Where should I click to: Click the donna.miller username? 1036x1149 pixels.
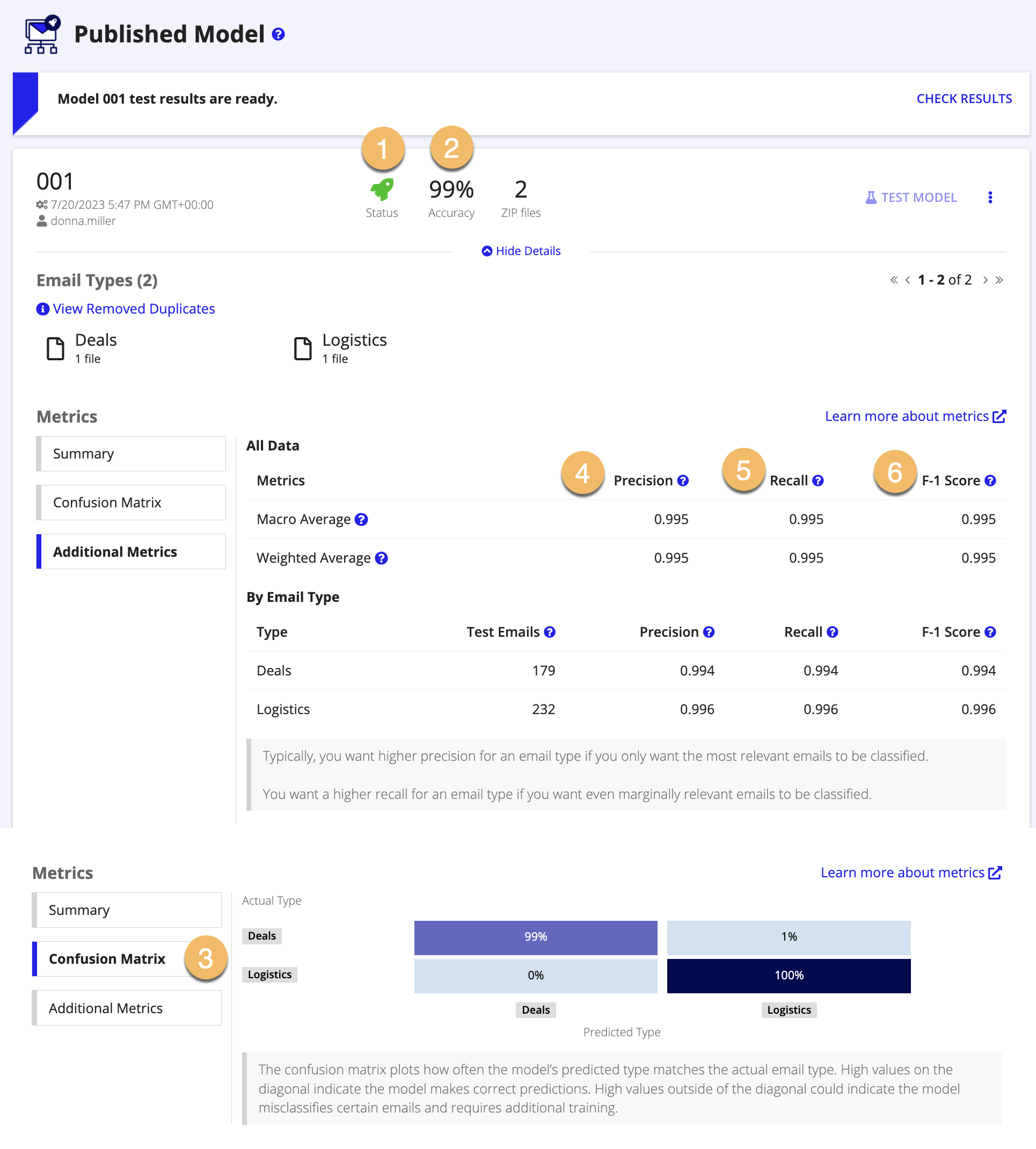(x=83, y=221)
